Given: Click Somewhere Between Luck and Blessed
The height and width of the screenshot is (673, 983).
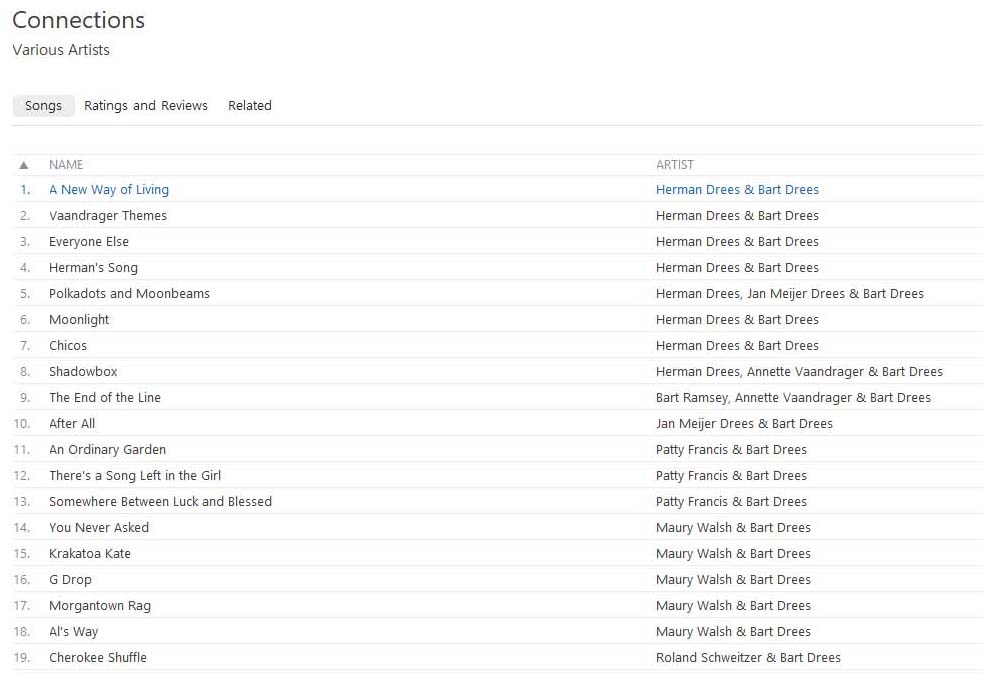Looking at the screenshot, I should (160, 502).
